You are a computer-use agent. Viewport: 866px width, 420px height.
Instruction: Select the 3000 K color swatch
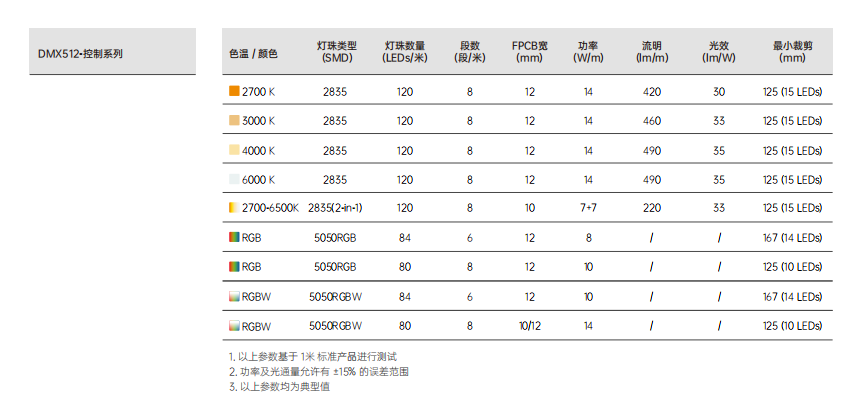point(234,120)
